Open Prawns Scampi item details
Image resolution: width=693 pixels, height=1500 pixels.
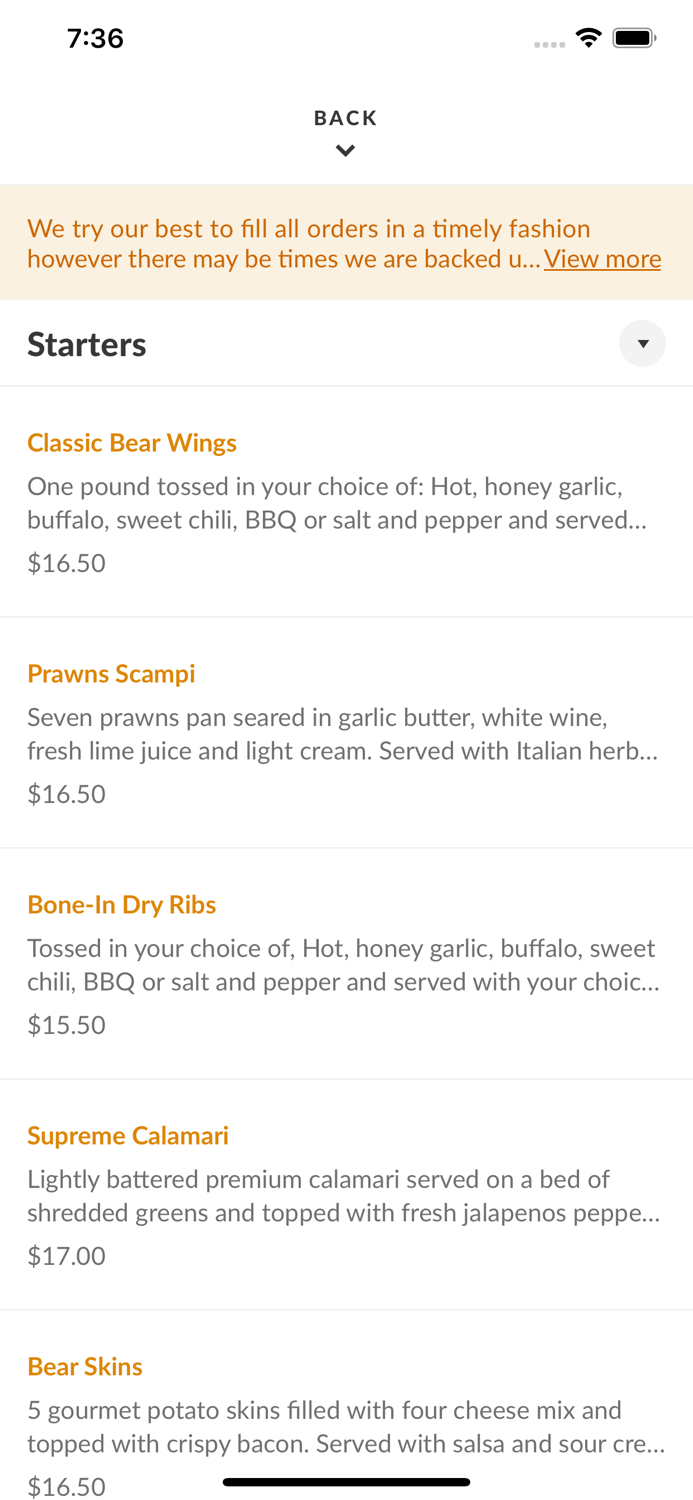click(x=111, y=673)
